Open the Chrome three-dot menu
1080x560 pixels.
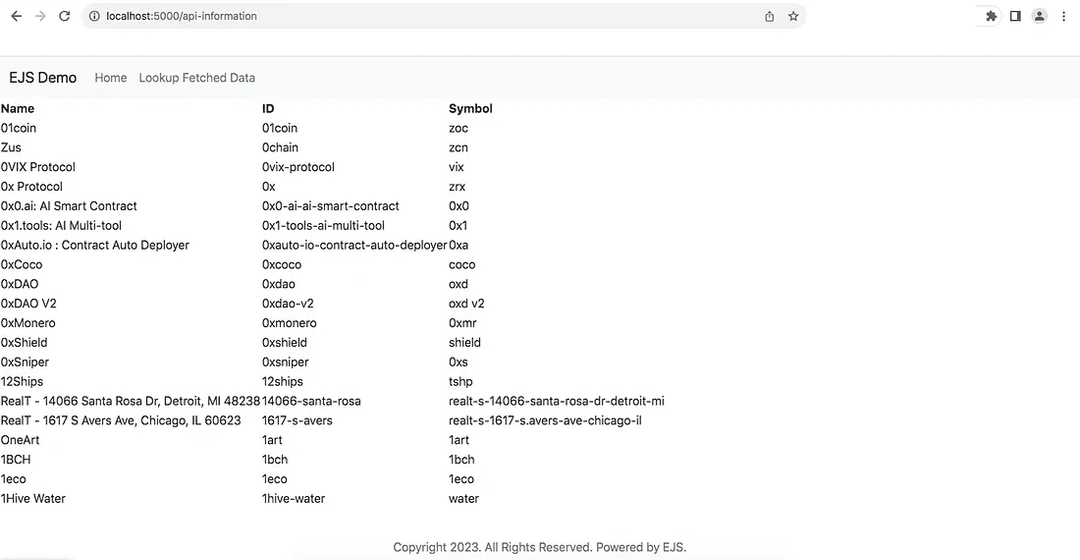(x=1063, y=16)
